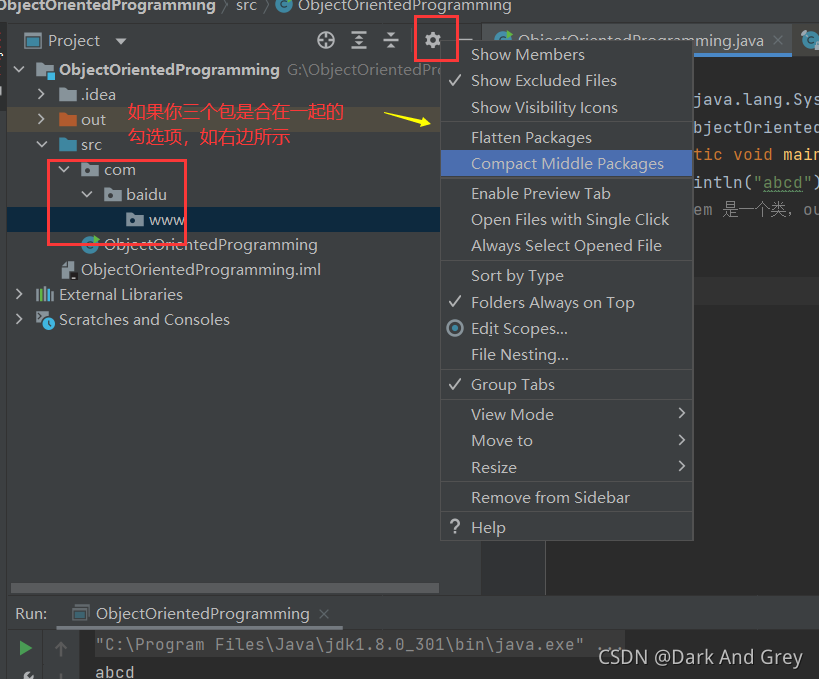
Task: Collapse the src folder
Action: pos(42,144)
